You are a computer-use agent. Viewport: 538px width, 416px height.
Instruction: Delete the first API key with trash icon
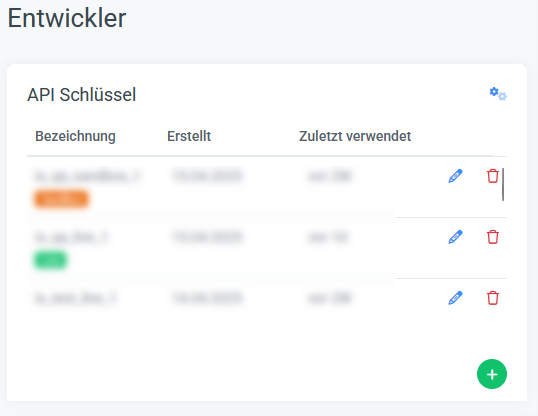click(x=493, y=176)
